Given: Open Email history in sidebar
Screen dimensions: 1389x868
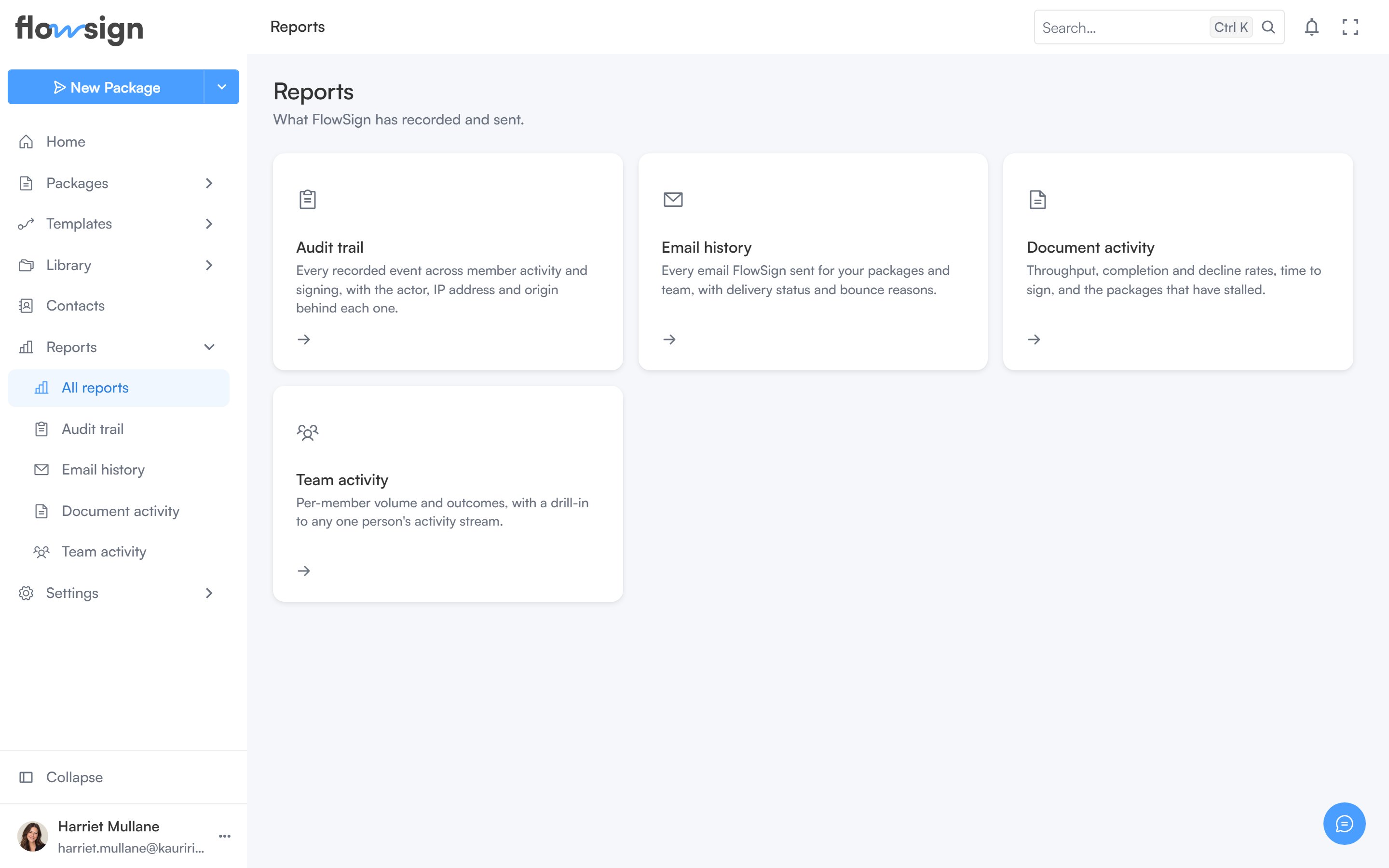Looking at the screenshot, I should (x=119, y=470).
